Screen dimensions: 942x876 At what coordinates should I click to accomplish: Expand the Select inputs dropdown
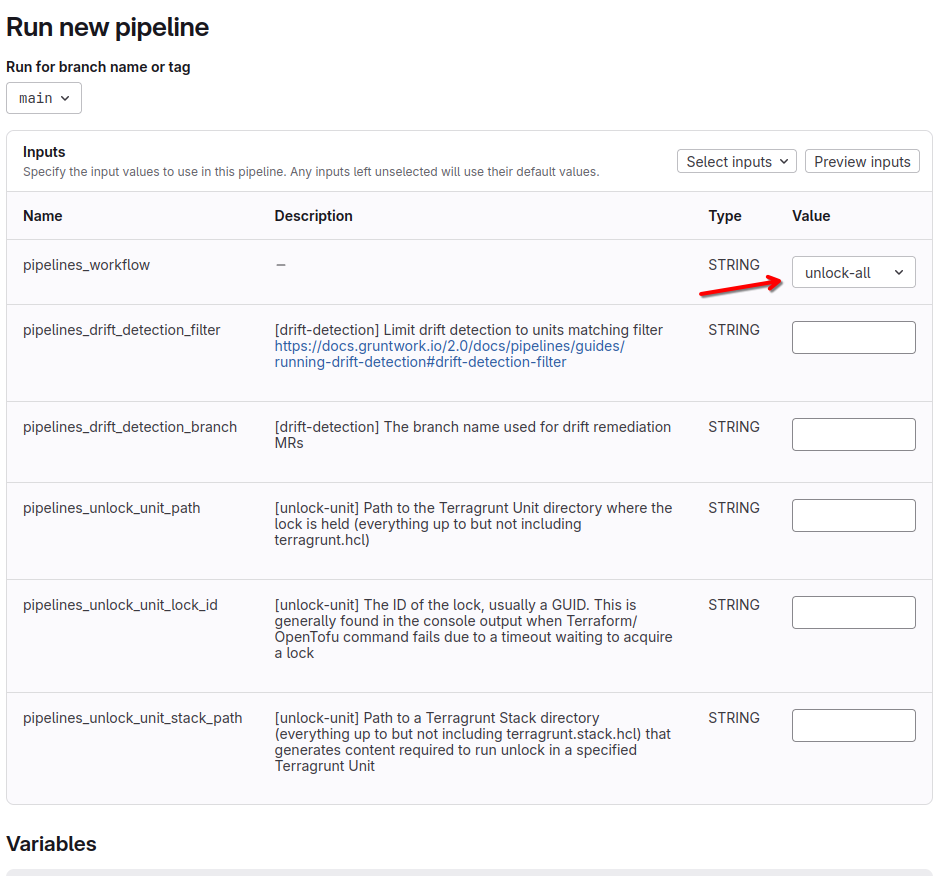coord(738,162)
